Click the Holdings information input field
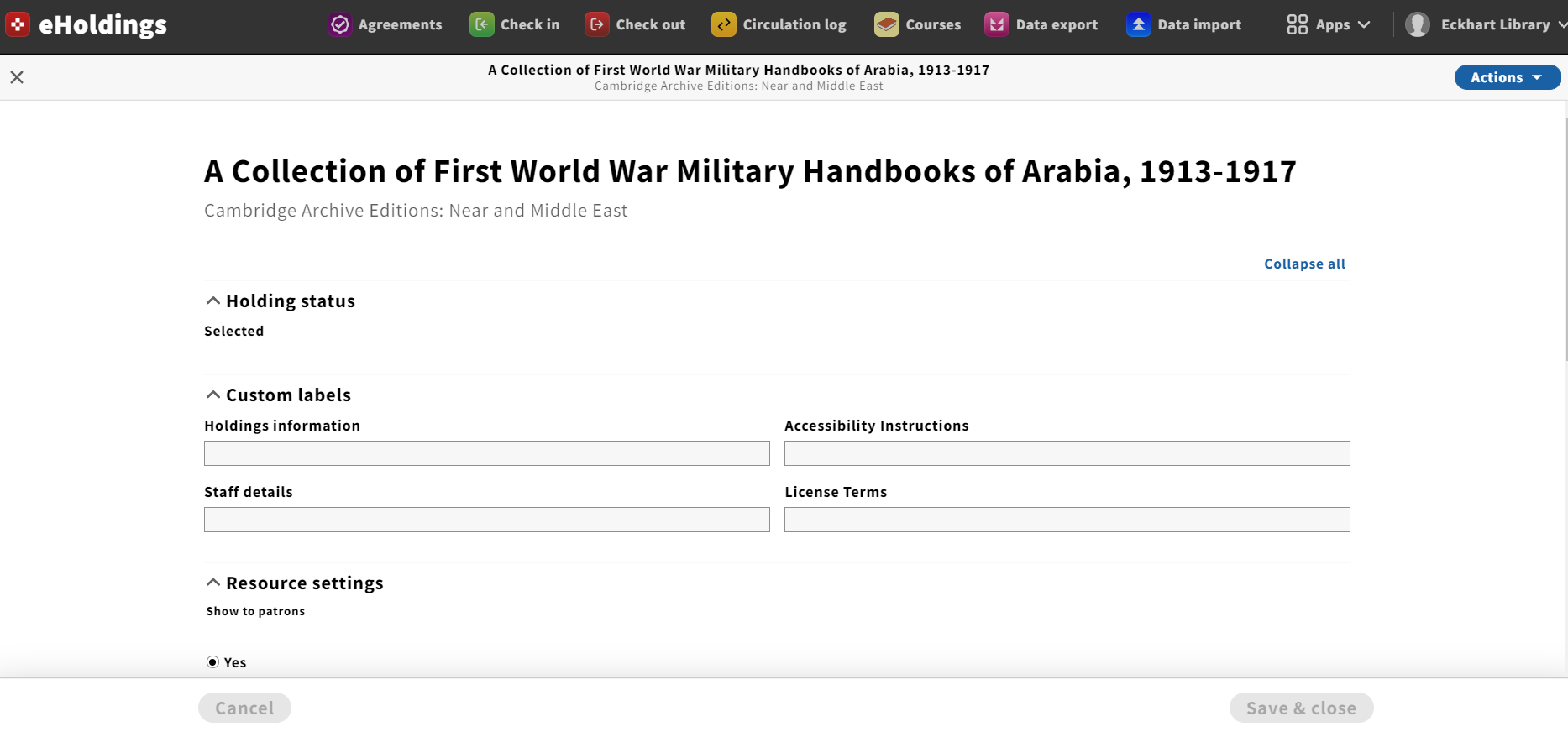Image resolution: width=1568 pixels, height=732 pixels. coord(487,453)
